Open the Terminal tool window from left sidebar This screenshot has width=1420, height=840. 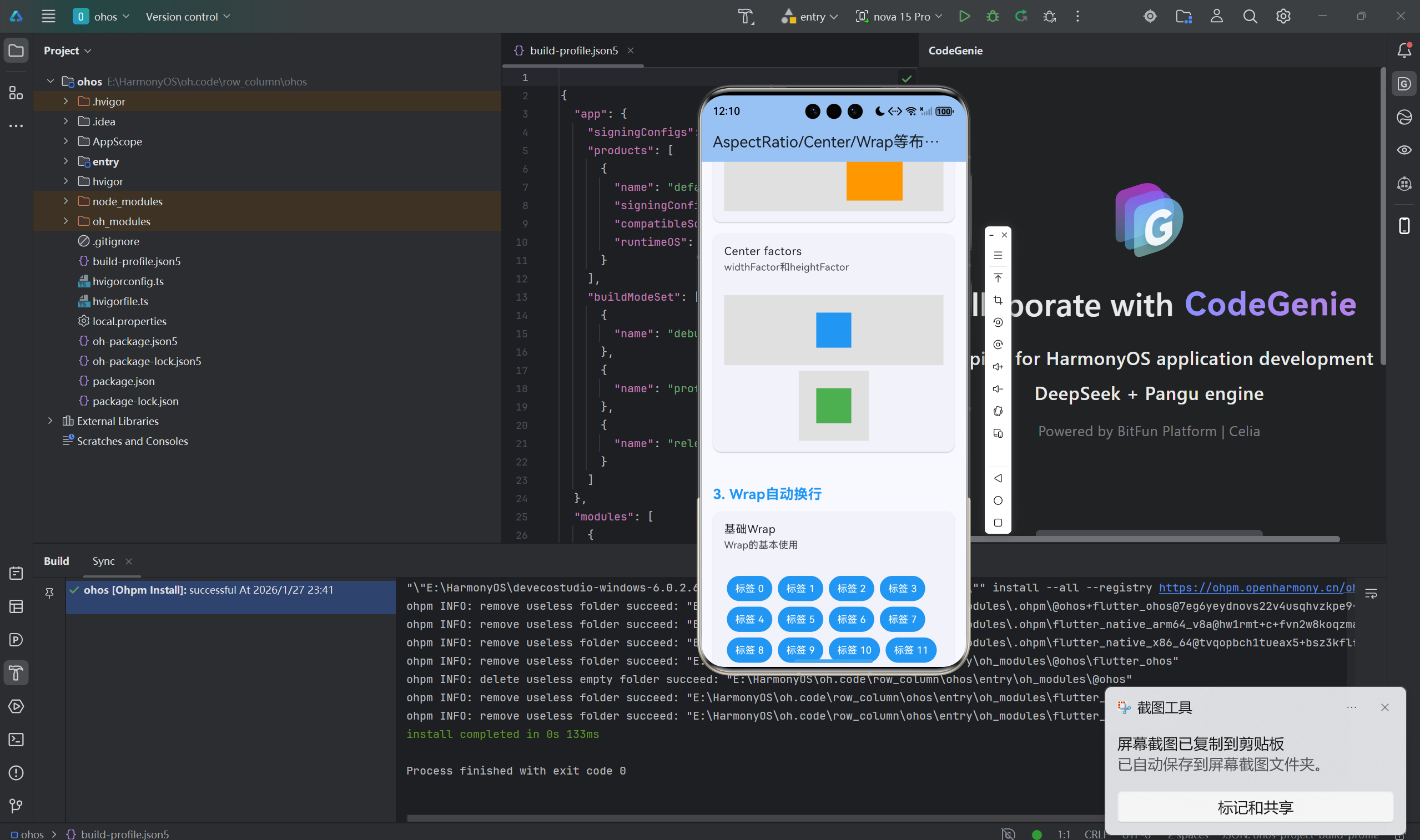(x=16, y=740)
